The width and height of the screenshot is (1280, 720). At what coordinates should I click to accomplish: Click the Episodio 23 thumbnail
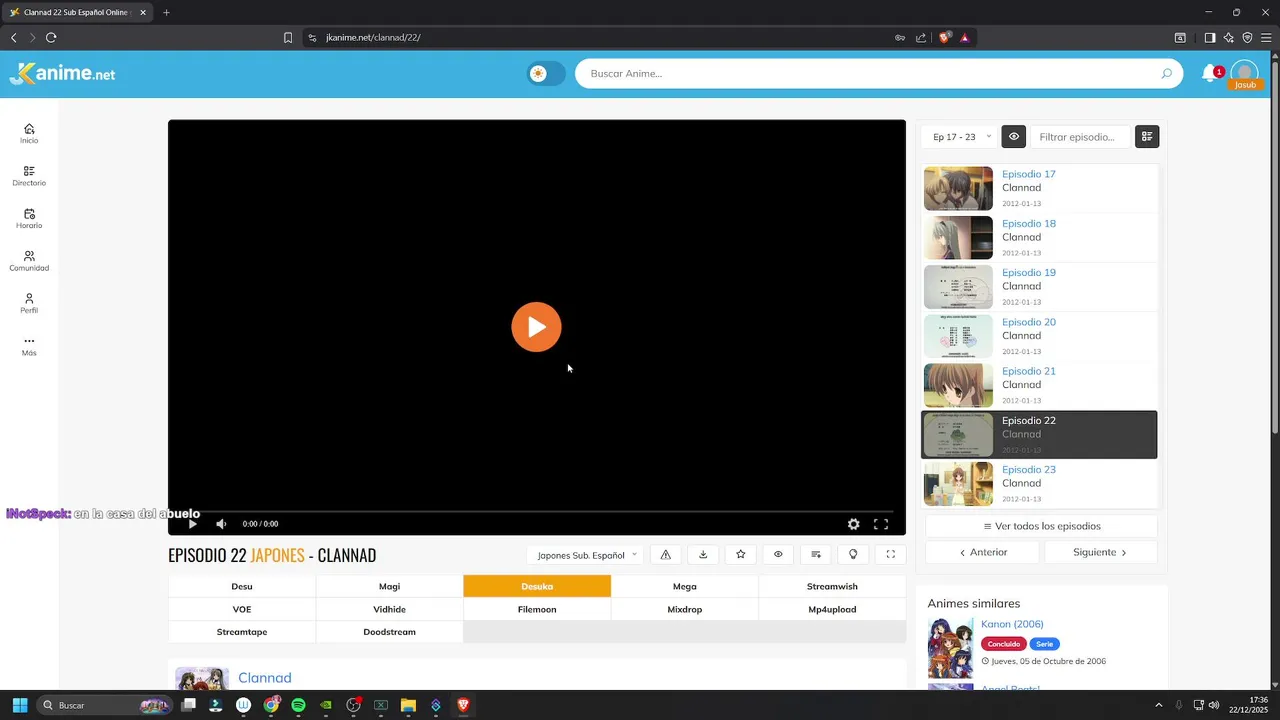958,484
